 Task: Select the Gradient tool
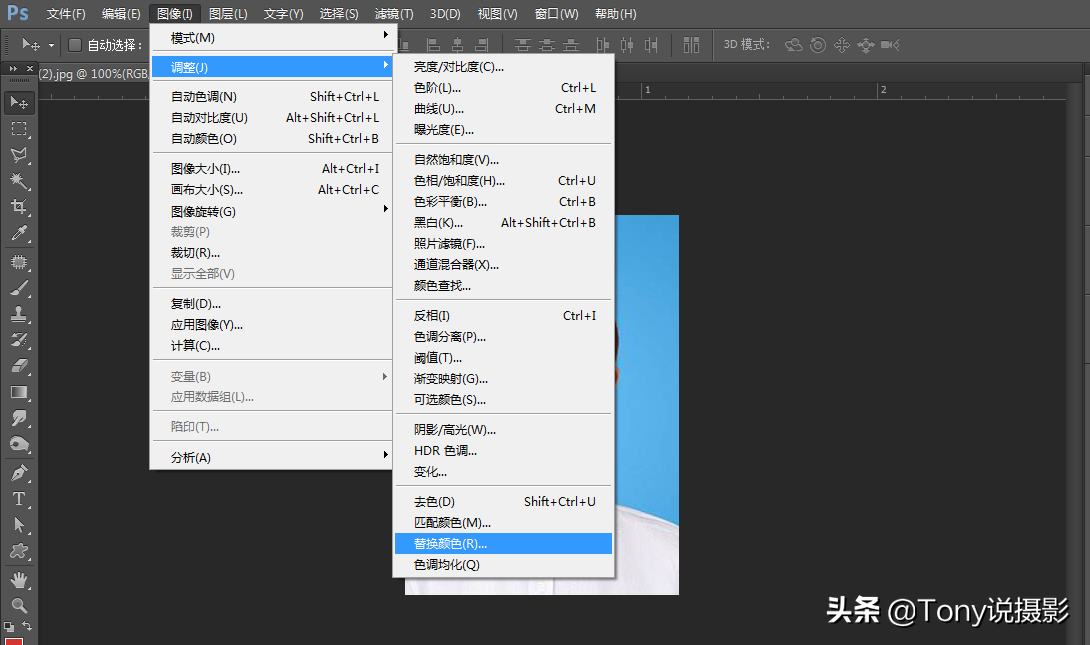pos(19,392)
